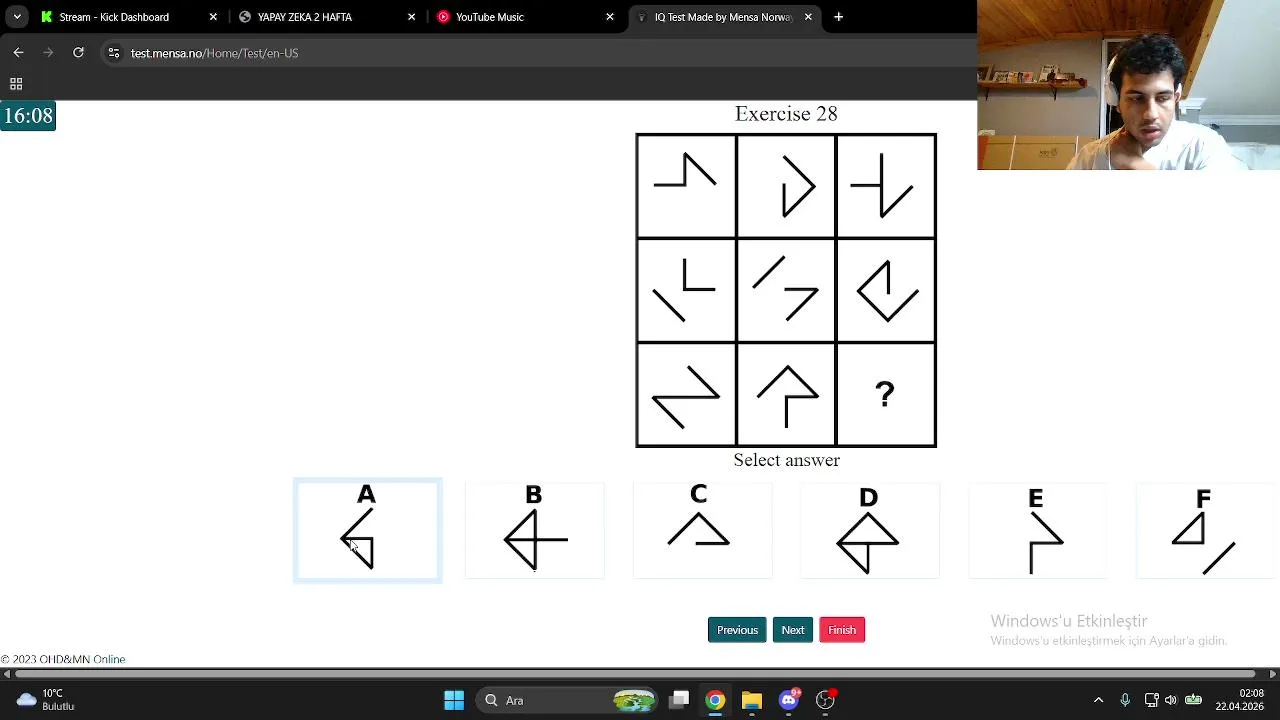This screenshot has width=1280, height=720.
Task: Open Google Chrome from the taskbar
Action: 715,700
